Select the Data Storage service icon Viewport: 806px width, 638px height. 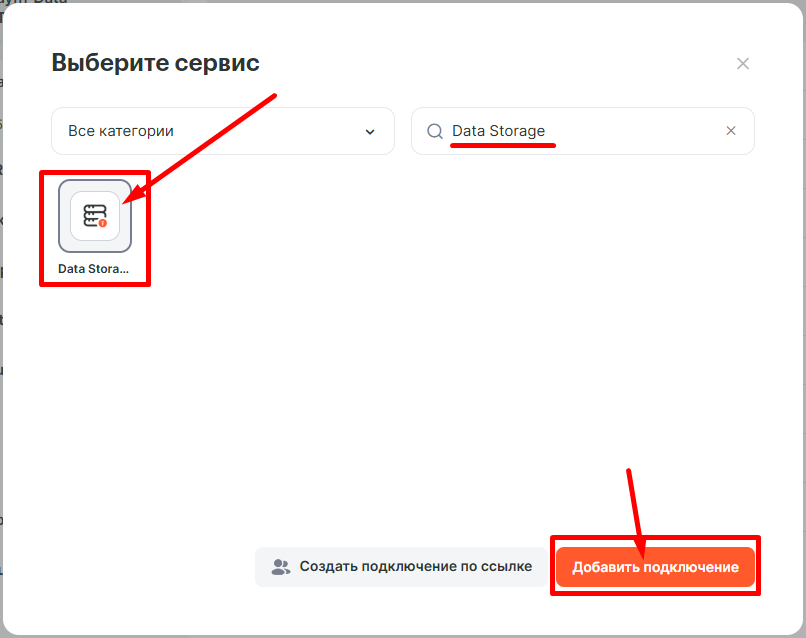95,216
